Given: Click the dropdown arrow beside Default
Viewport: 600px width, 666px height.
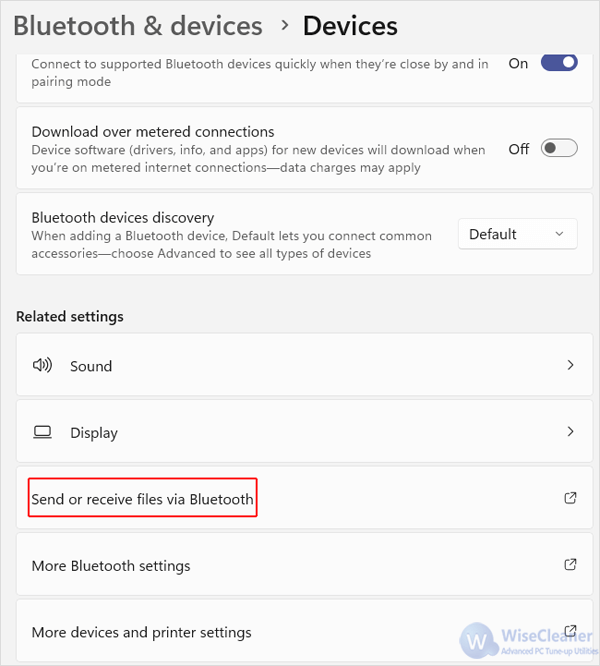Looking at the screenshot, I should [559, 234].
